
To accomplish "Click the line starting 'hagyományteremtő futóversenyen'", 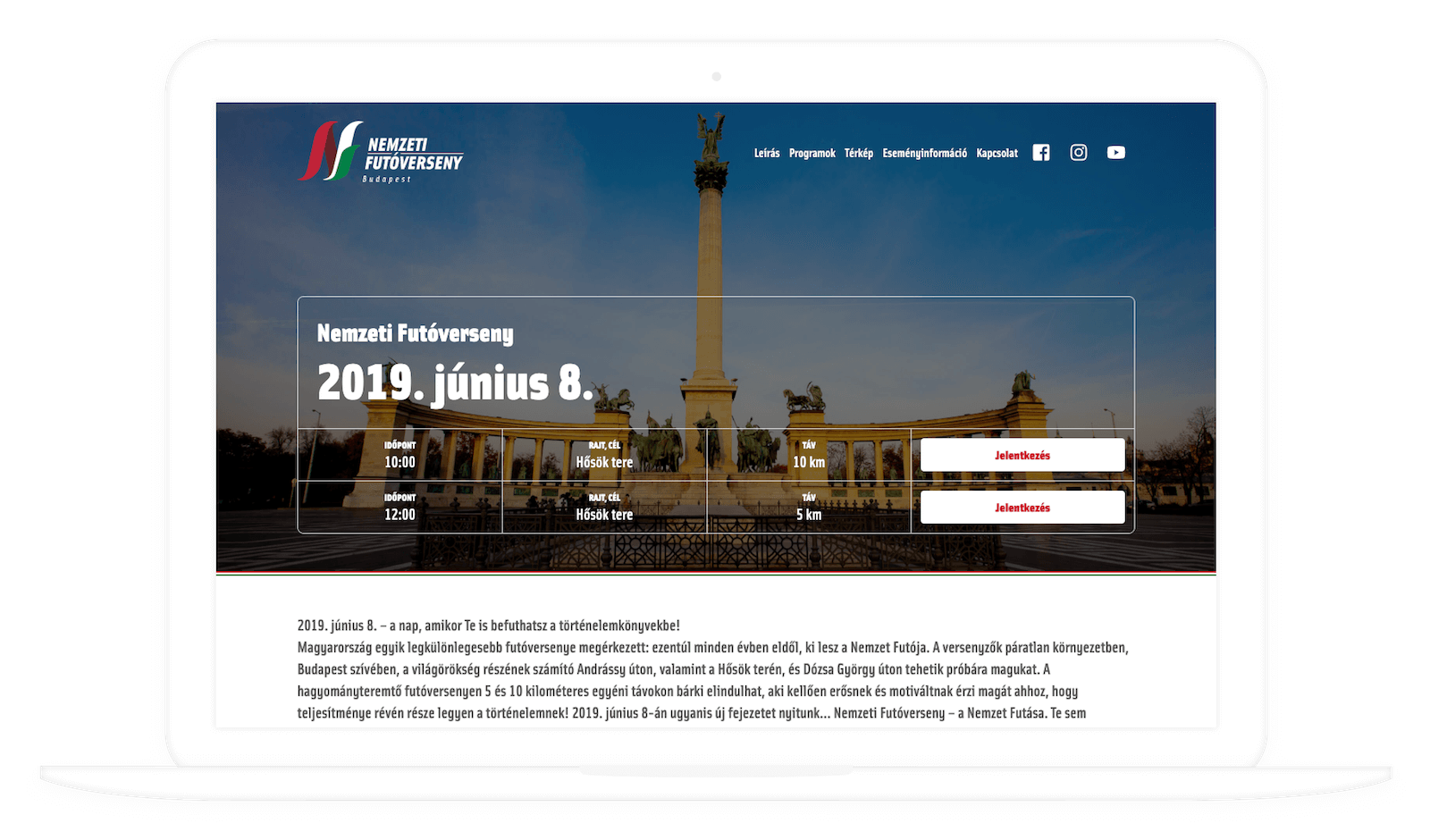I will [688, 691].
